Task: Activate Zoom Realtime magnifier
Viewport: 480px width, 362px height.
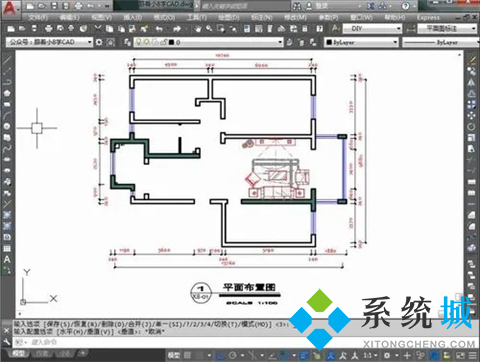Action: tap(209, 29)
